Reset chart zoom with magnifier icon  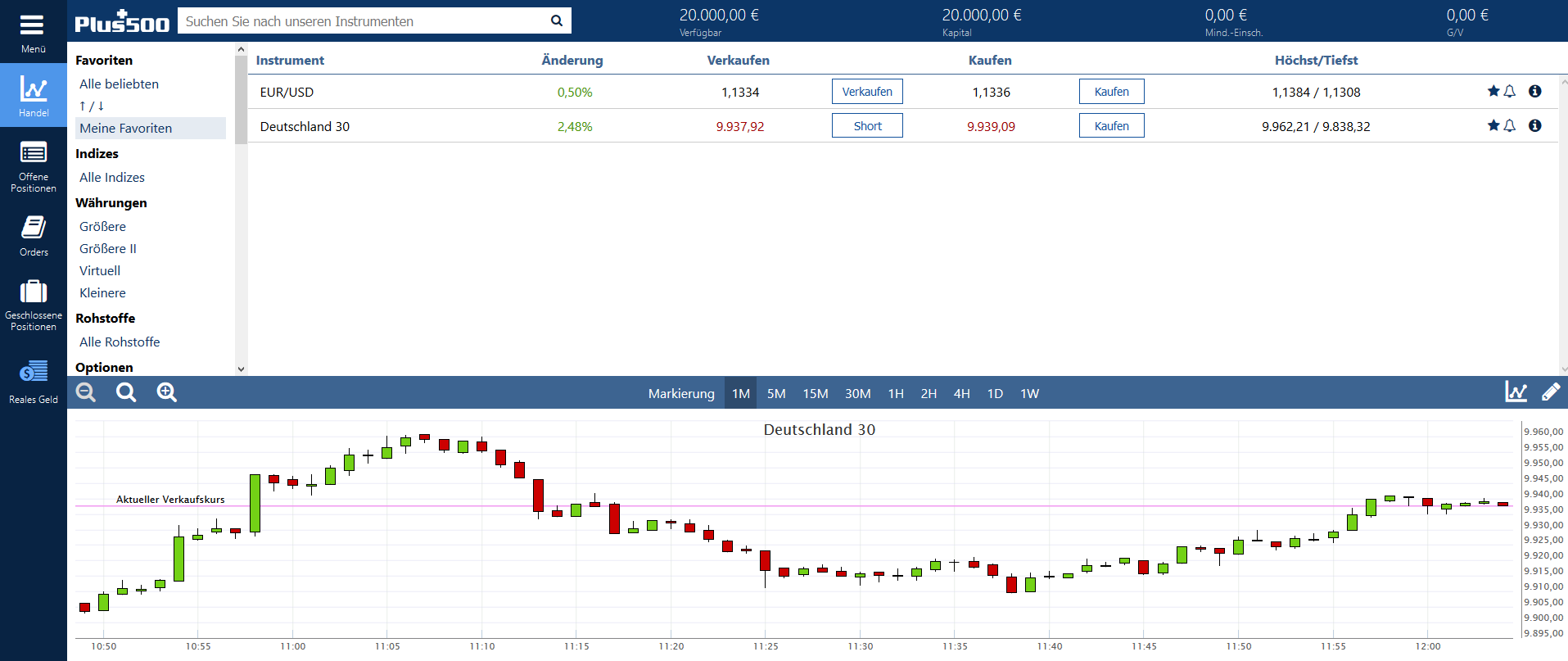tap(126, 392)
